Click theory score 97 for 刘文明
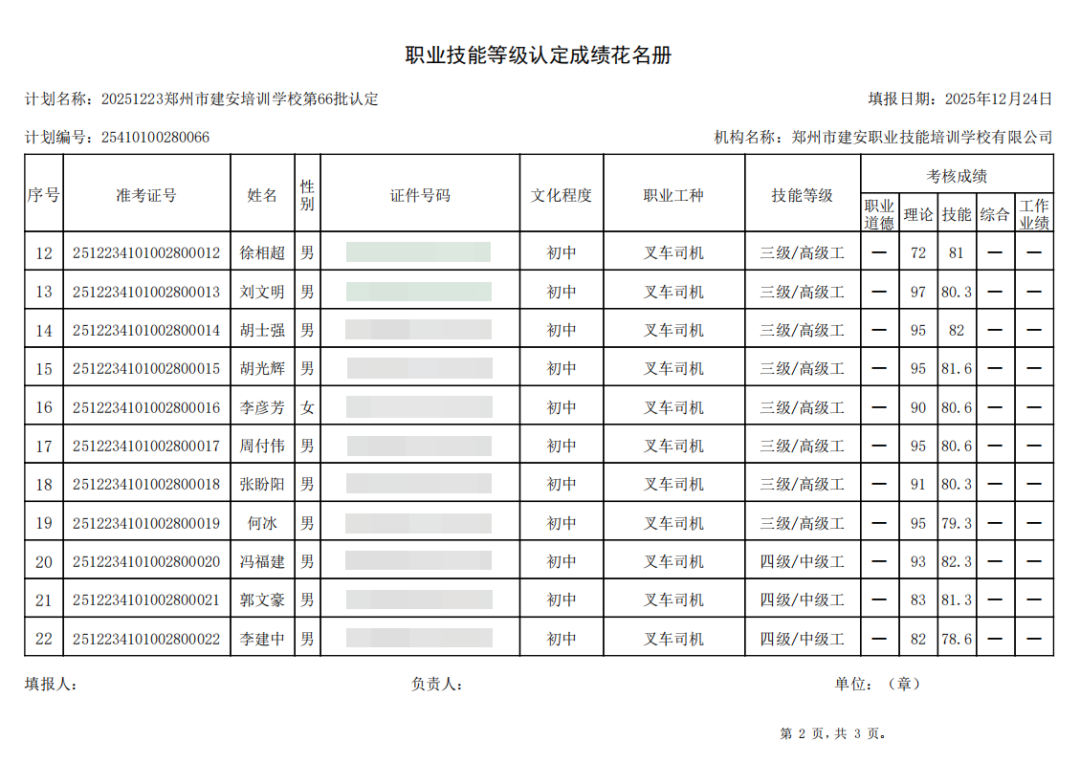 click(918, 292)
